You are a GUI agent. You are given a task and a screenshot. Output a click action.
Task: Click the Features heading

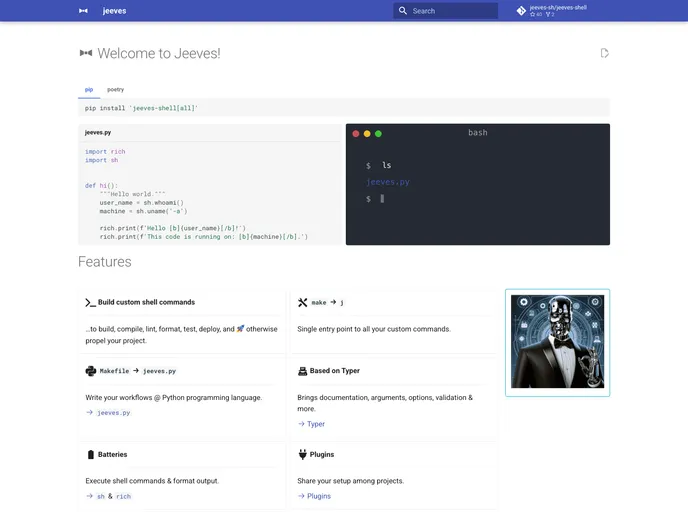tap(104, 261)
